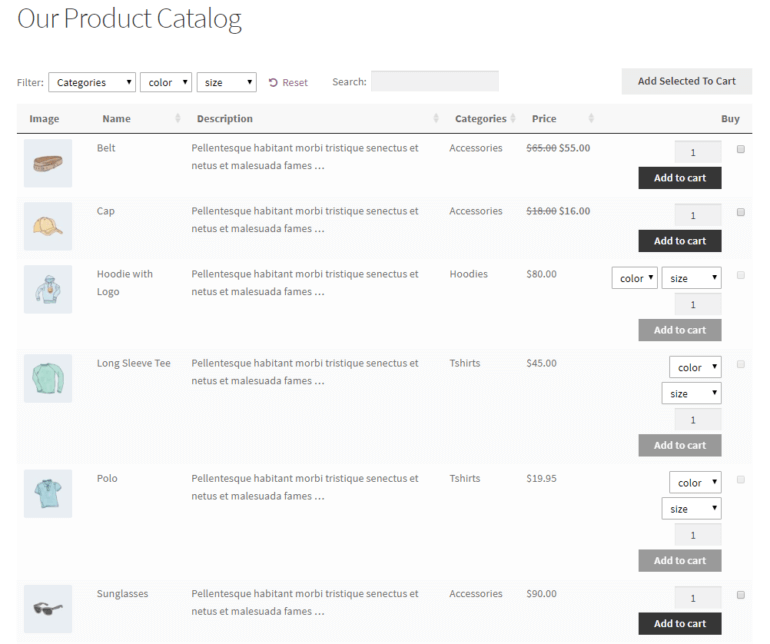
Task: Click the Buy column header
Action: [730, 118]
